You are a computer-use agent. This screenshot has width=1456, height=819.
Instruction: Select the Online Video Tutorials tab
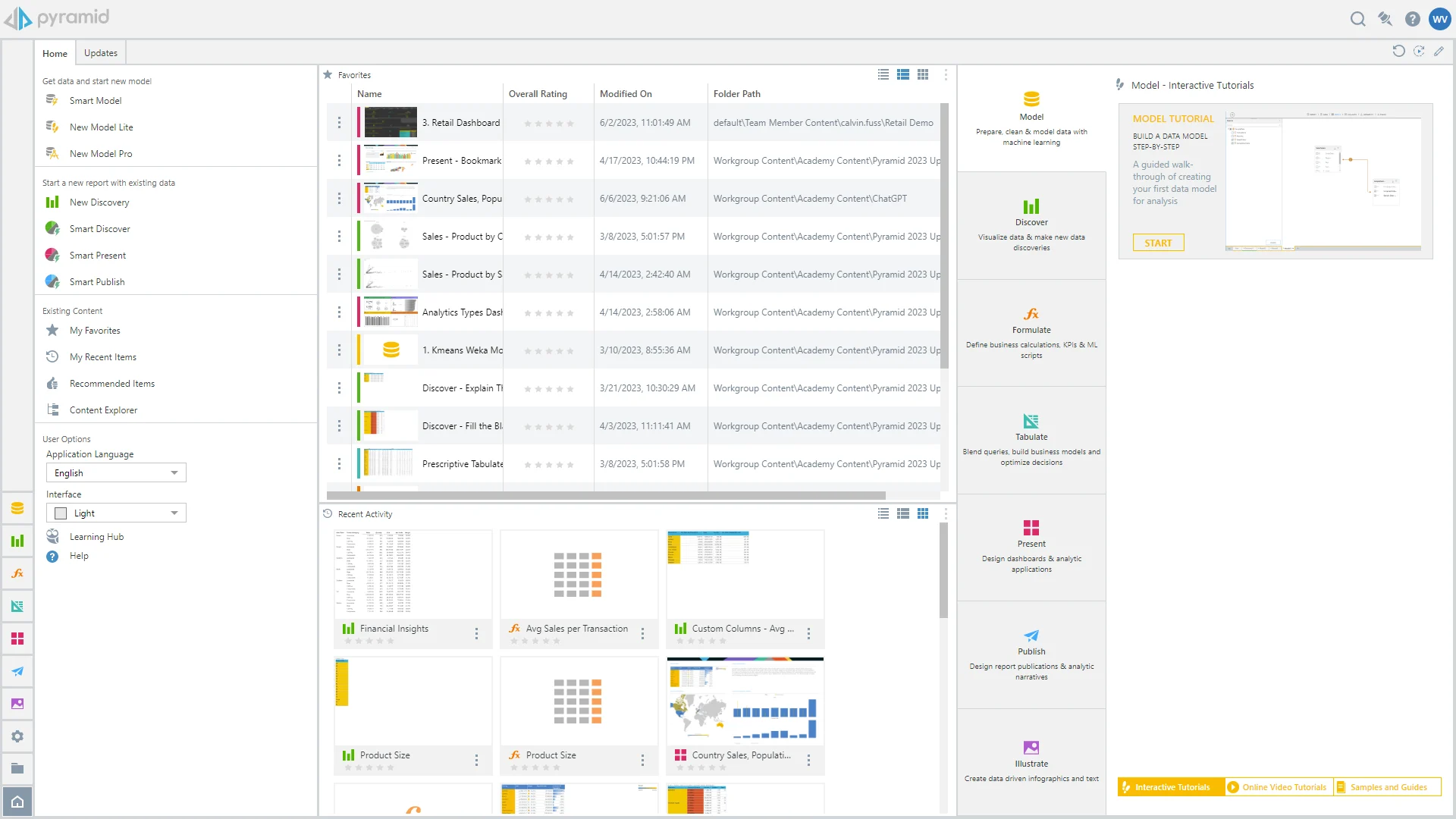tap(1278, 787)
